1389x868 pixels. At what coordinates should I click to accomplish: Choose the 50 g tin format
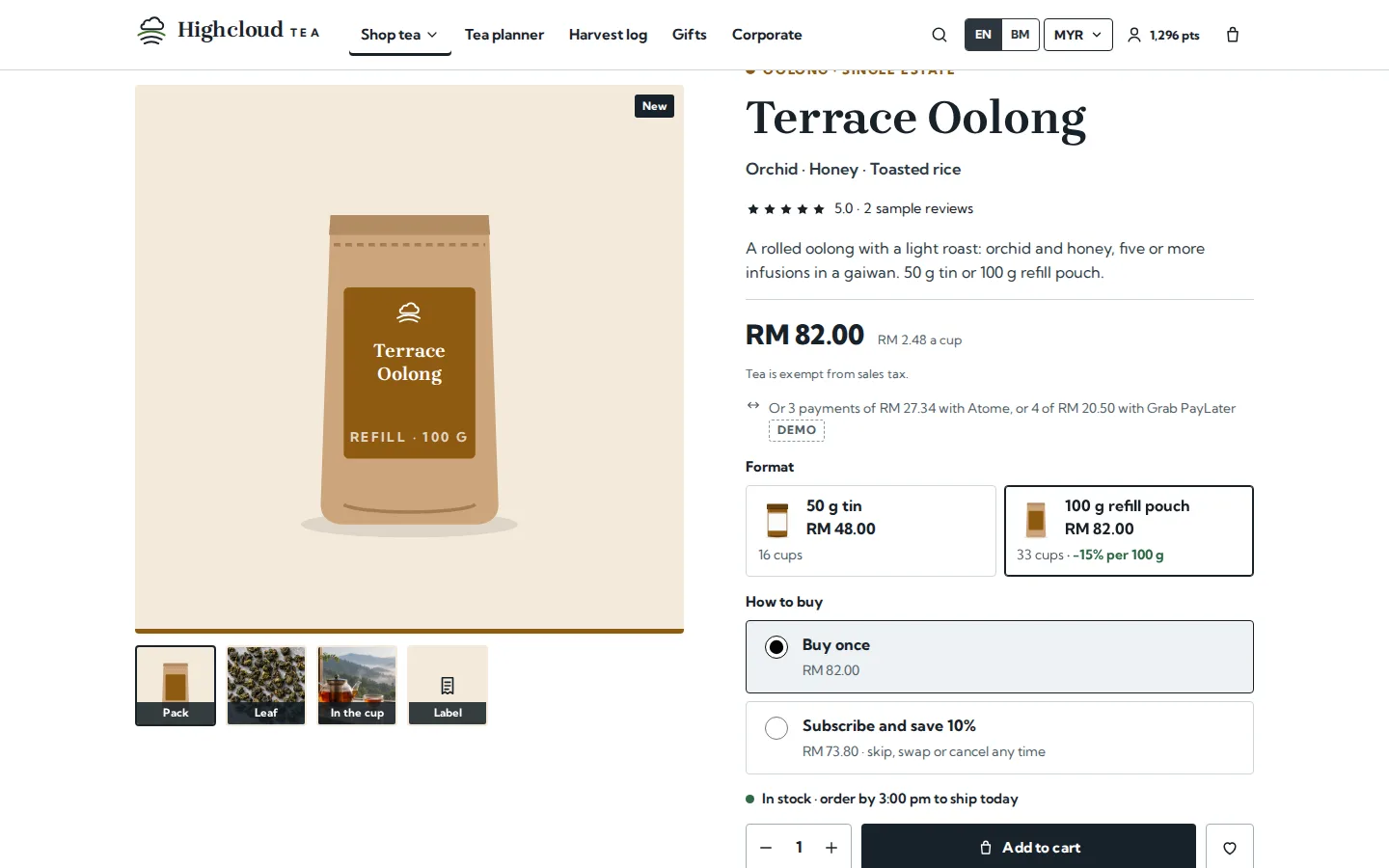(x=870, y=530)
